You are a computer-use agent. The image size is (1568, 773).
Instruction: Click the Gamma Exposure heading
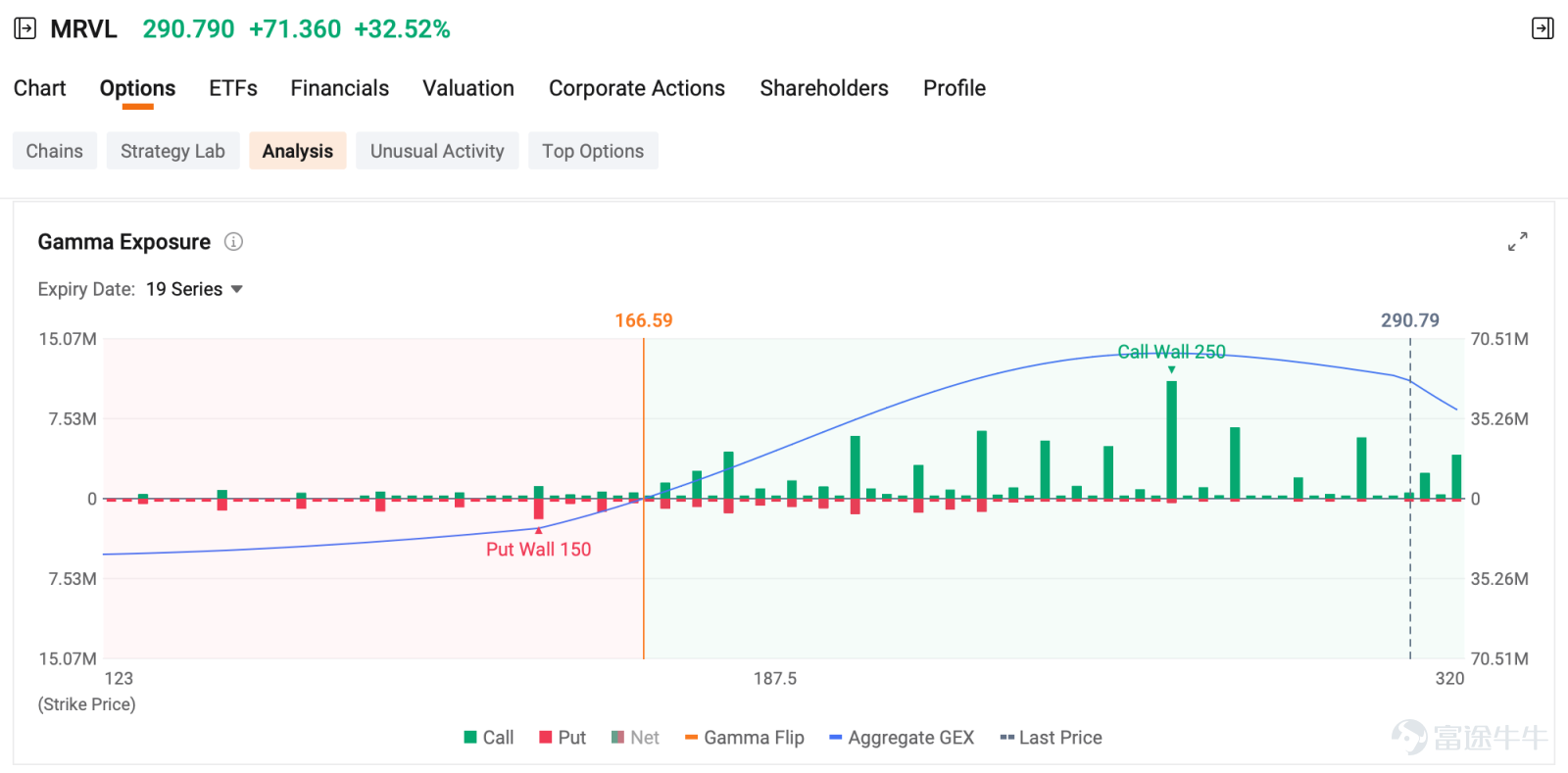pyautogui.click(x=123, y=242)
